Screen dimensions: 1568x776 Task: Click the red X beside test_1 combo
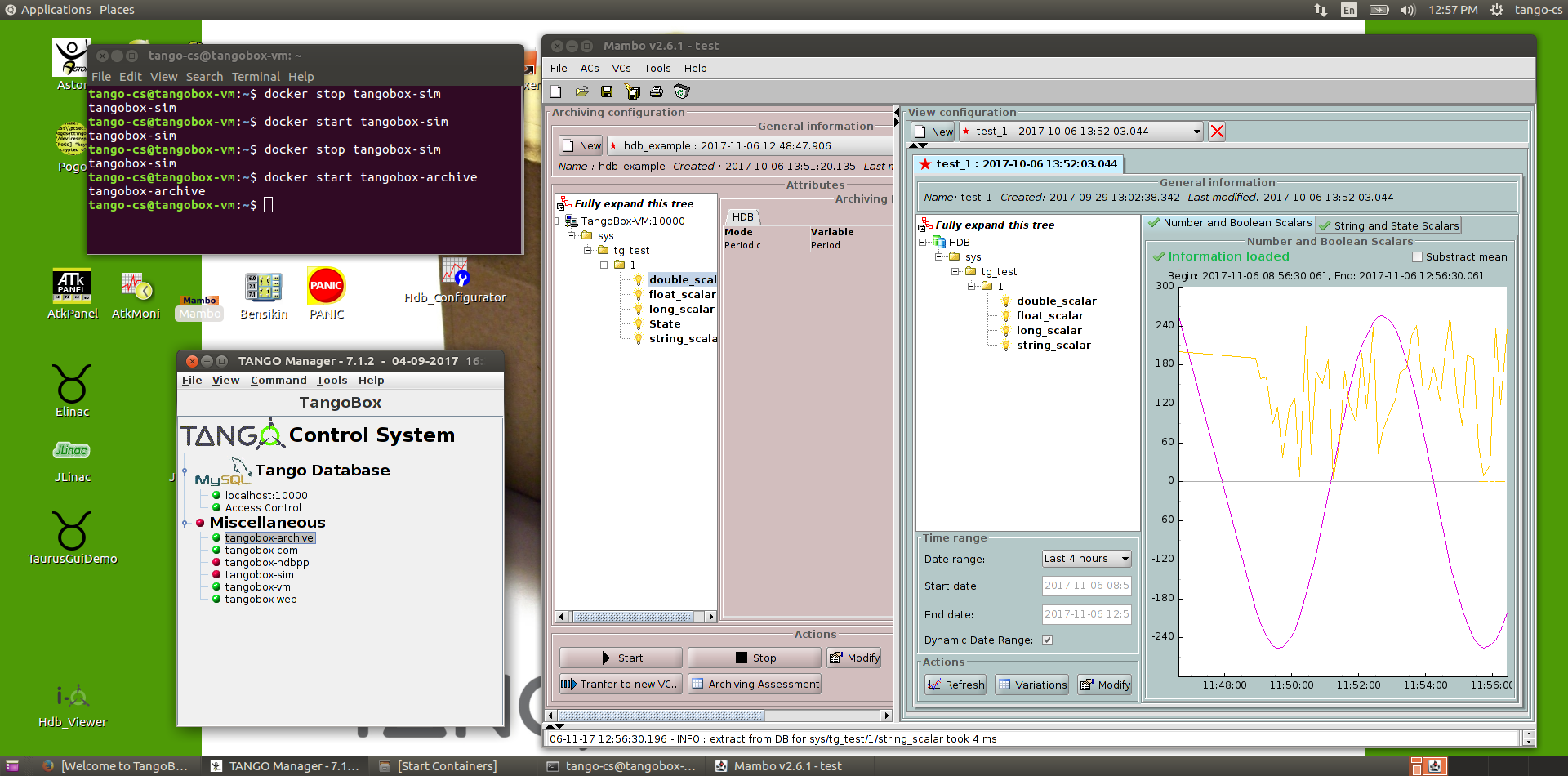1217,132
